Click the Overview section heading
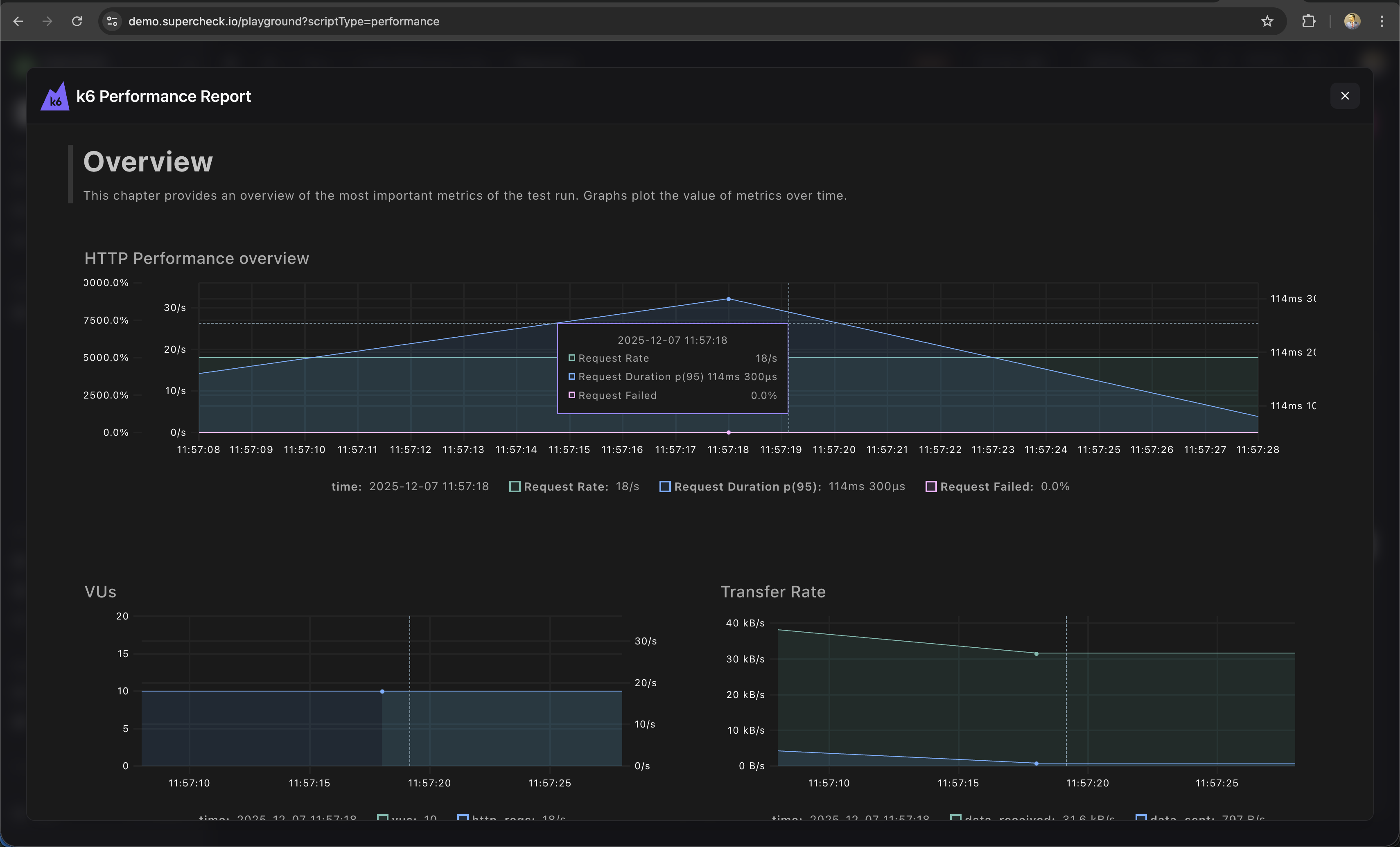The width and height of the screenshot is (1400, 847). [x=148, y=162]
